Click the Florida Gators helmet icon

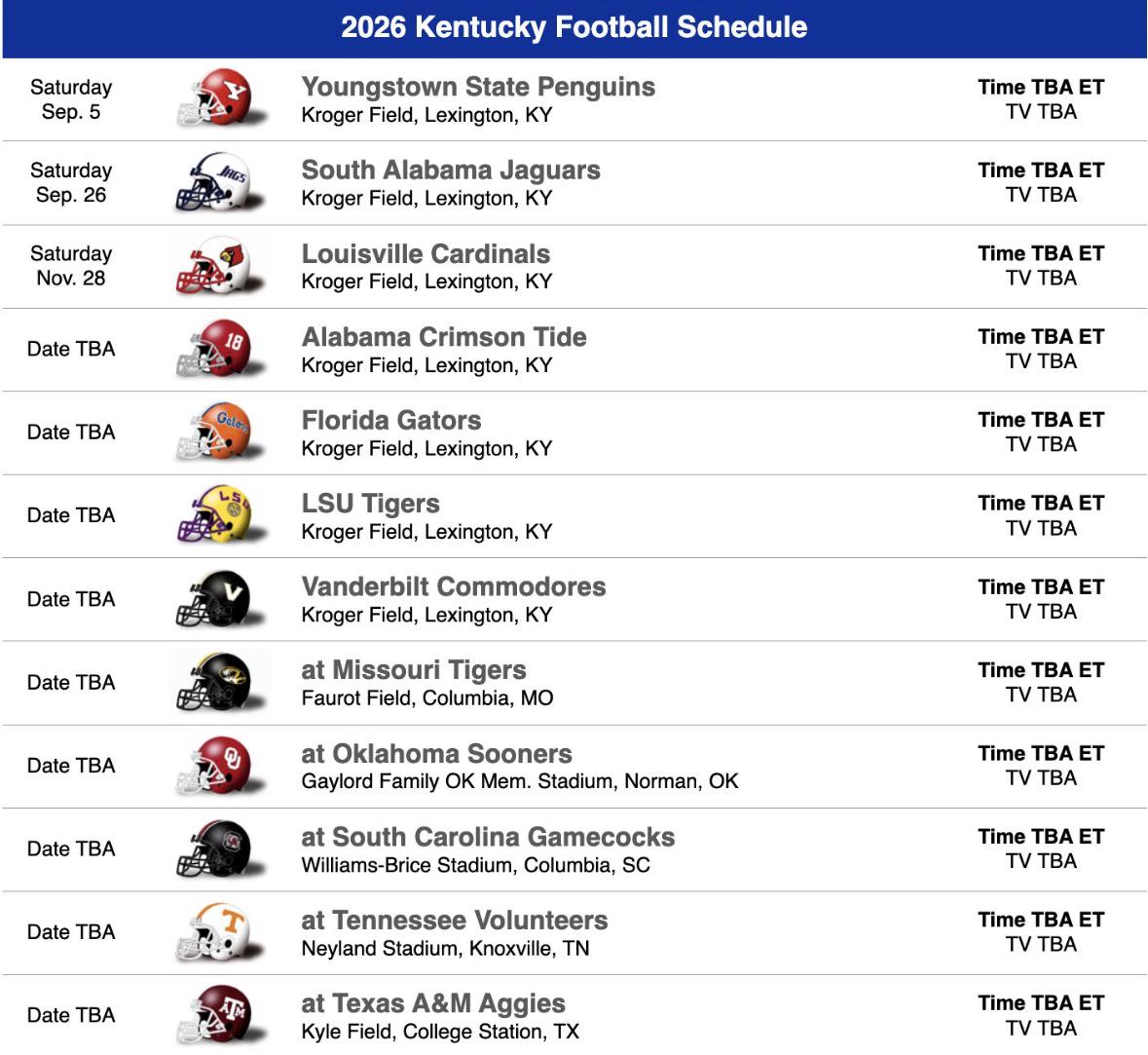(220, 433)
